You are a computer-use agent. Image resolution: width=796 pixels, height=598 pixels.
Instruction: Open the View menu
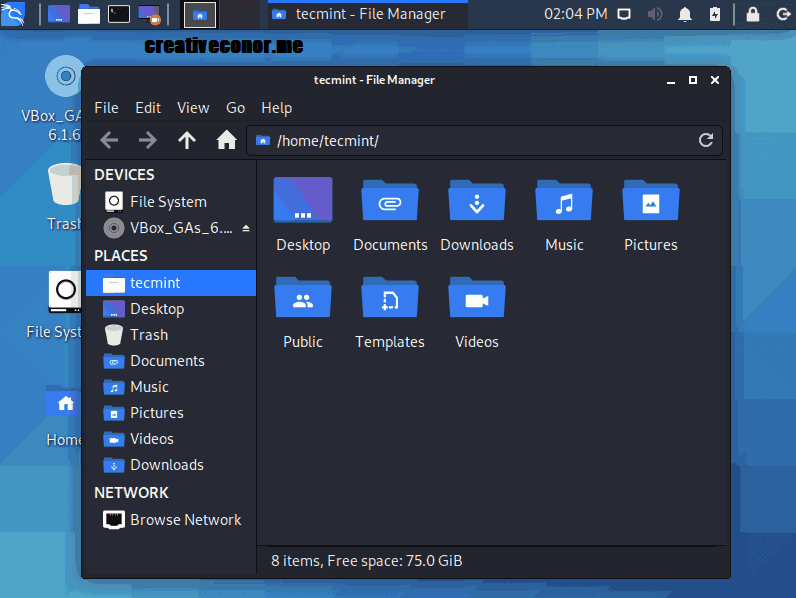193,108
